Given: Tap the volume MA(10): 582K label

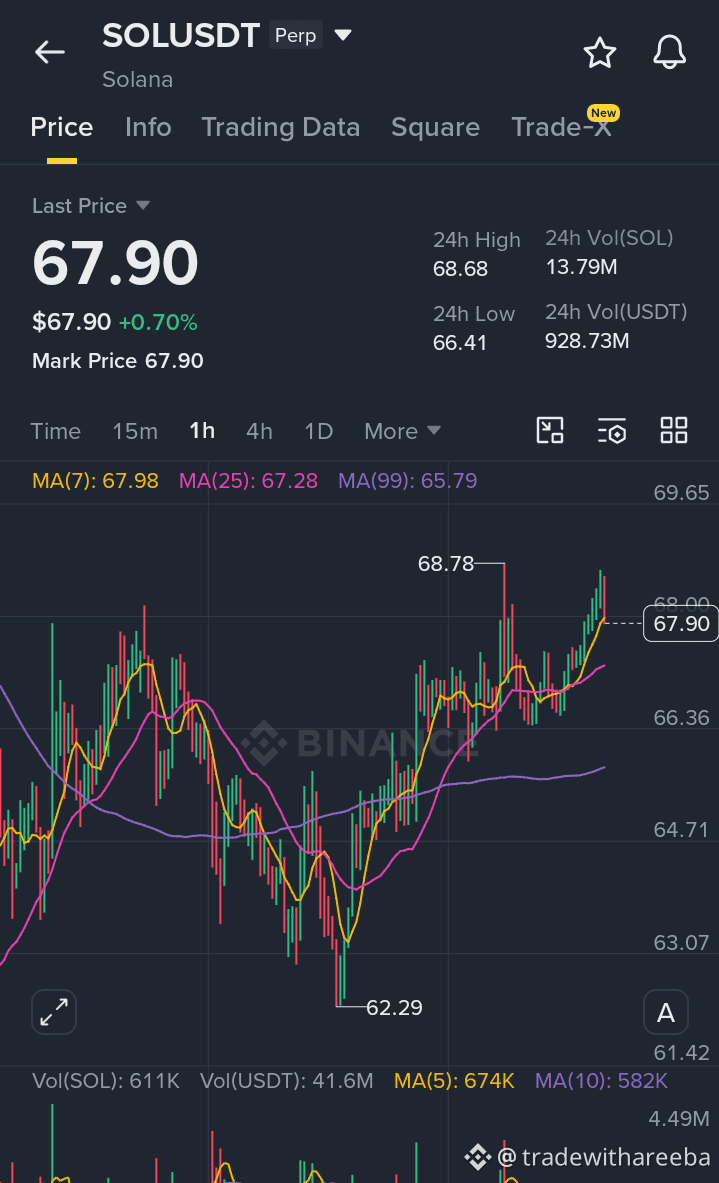Looking at the screenshot, I should [601, 1080].
